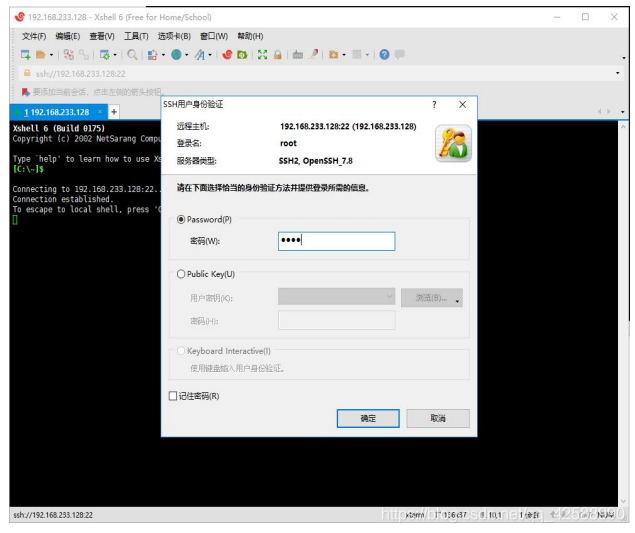Screen dimensions: 635x533
Task: Click the lock screen padlock icon
Action: click(x=277, y=55)
